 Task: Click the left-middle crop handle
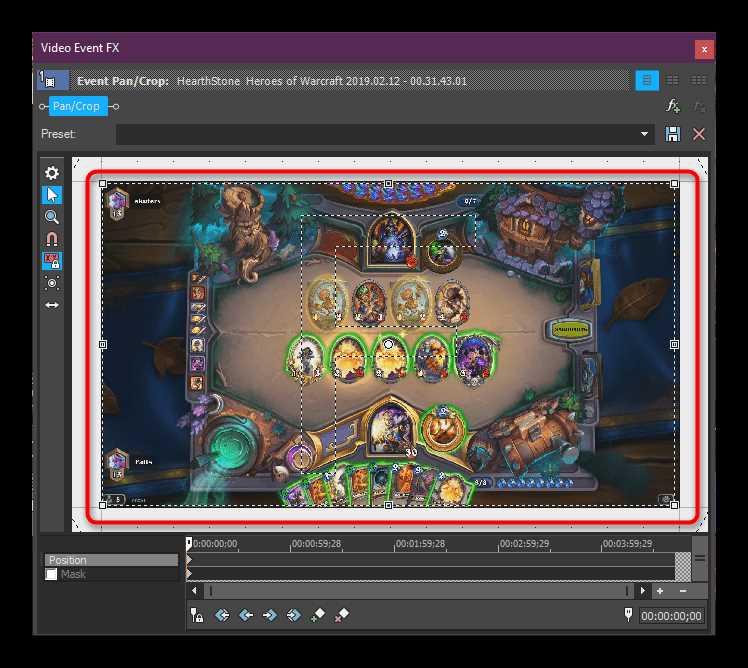[x=103, y=344]
